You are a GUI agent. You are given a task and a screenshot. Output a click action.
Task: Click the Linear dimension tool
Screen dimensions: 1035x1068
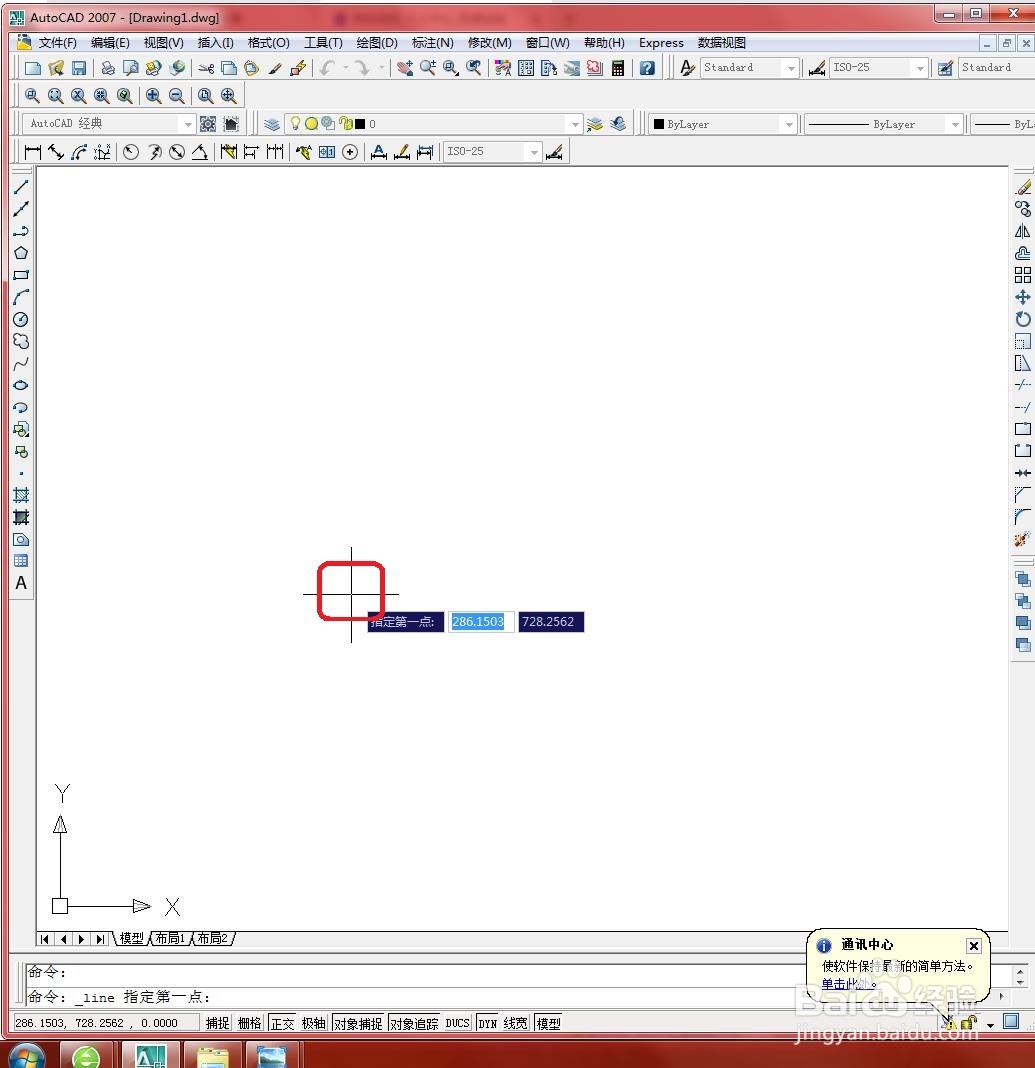(33, 152)
